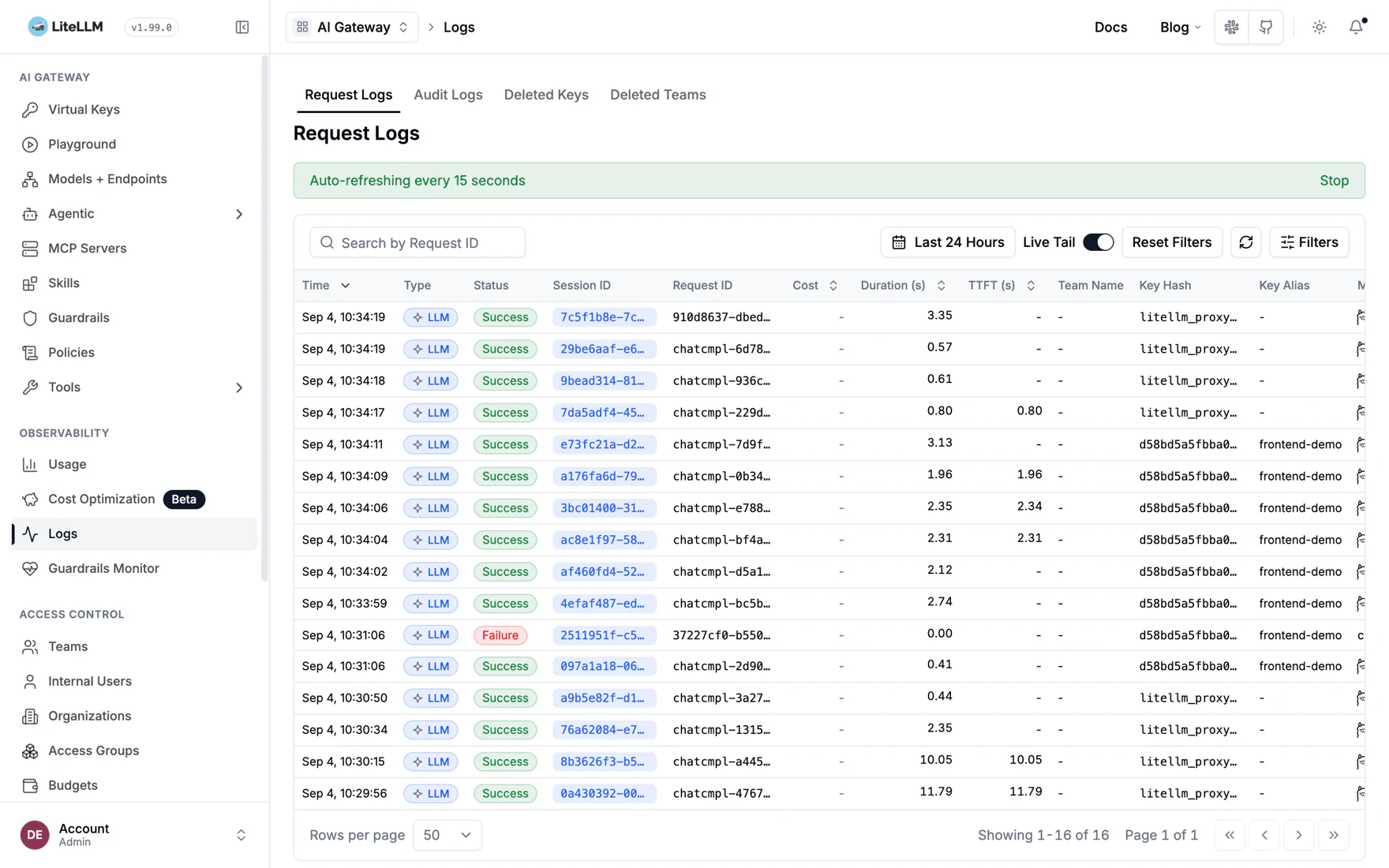Open Docs link in header
This screenshot has width=1389, height=868.
coord(1110,28)
